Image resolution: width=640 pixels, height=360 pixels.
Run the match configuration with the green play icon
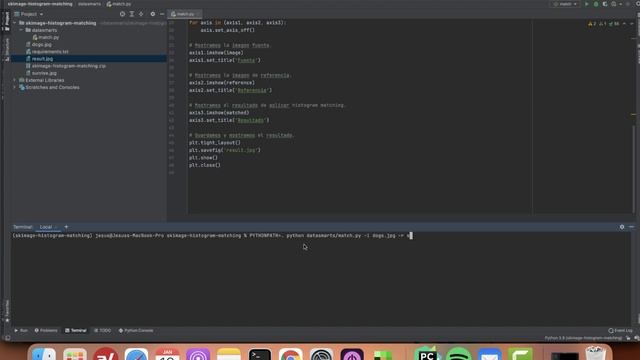[587, 4]
